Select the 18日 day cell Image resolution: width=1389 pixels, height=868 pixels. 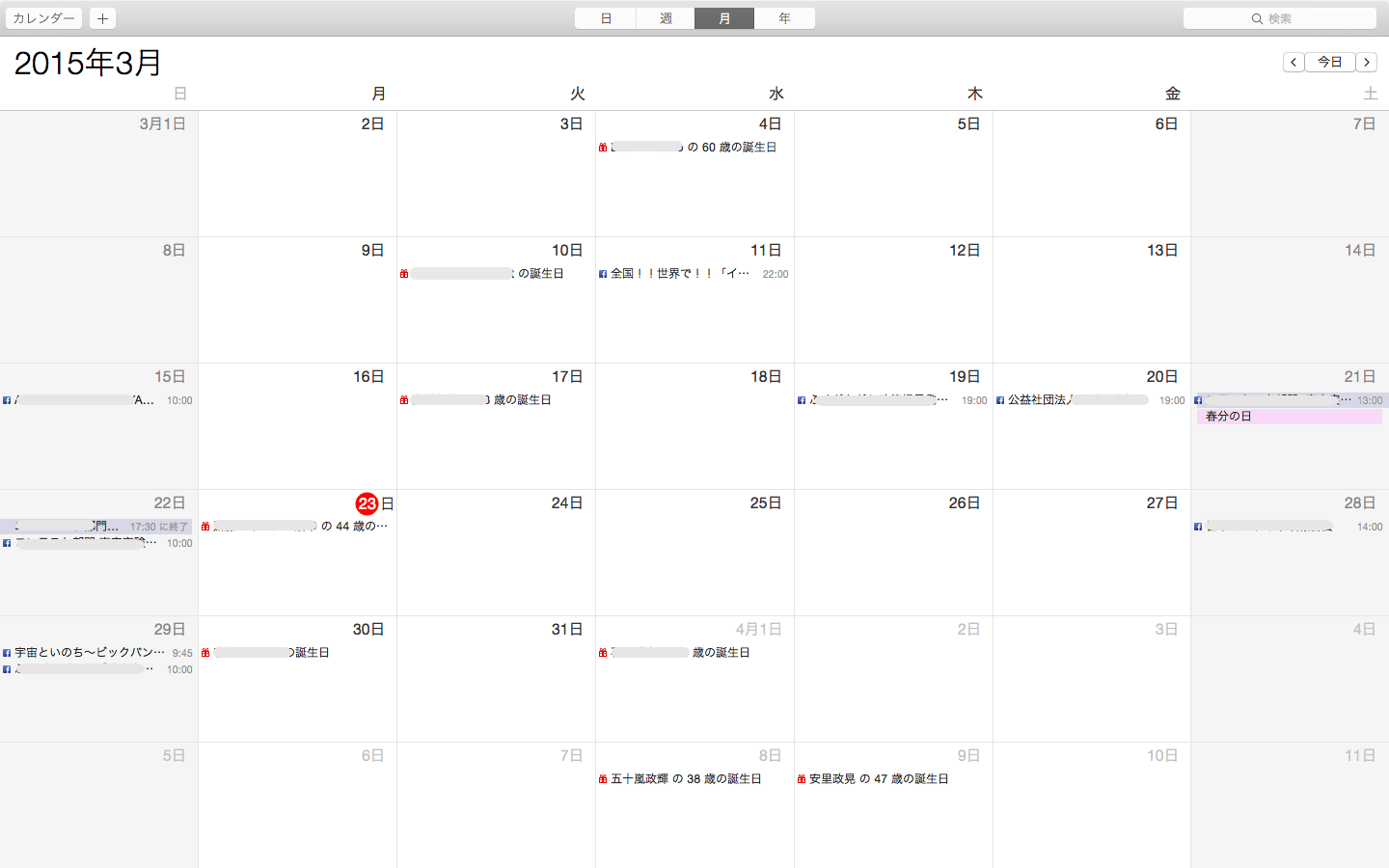pyautogui.click(x=694, y=426)
